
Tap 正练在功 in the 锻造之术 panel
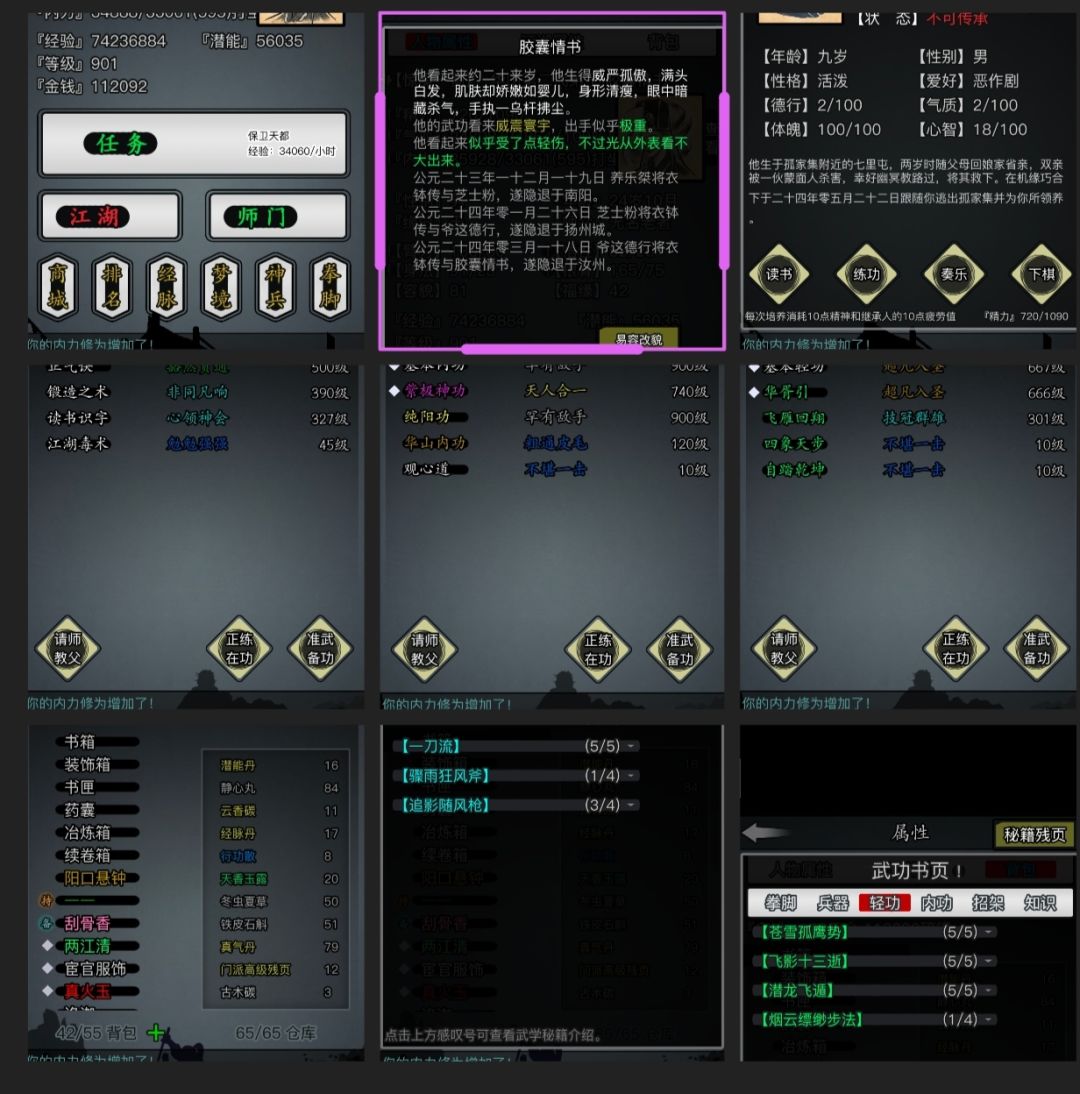click(x=239, y=648)
